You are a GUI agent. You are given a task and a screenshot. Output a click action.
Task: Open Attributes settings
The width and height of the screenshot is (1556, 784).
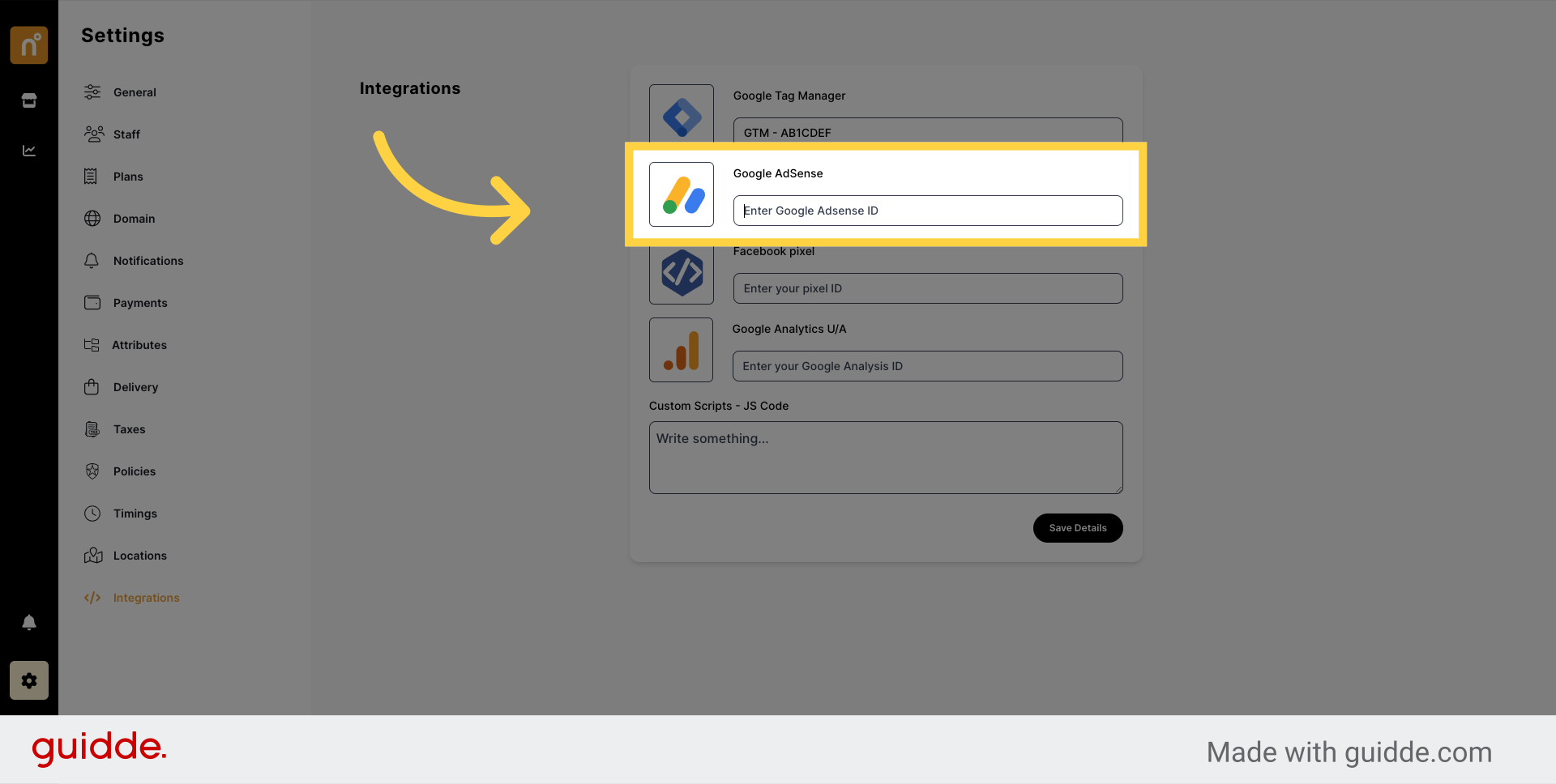[139, 345]
